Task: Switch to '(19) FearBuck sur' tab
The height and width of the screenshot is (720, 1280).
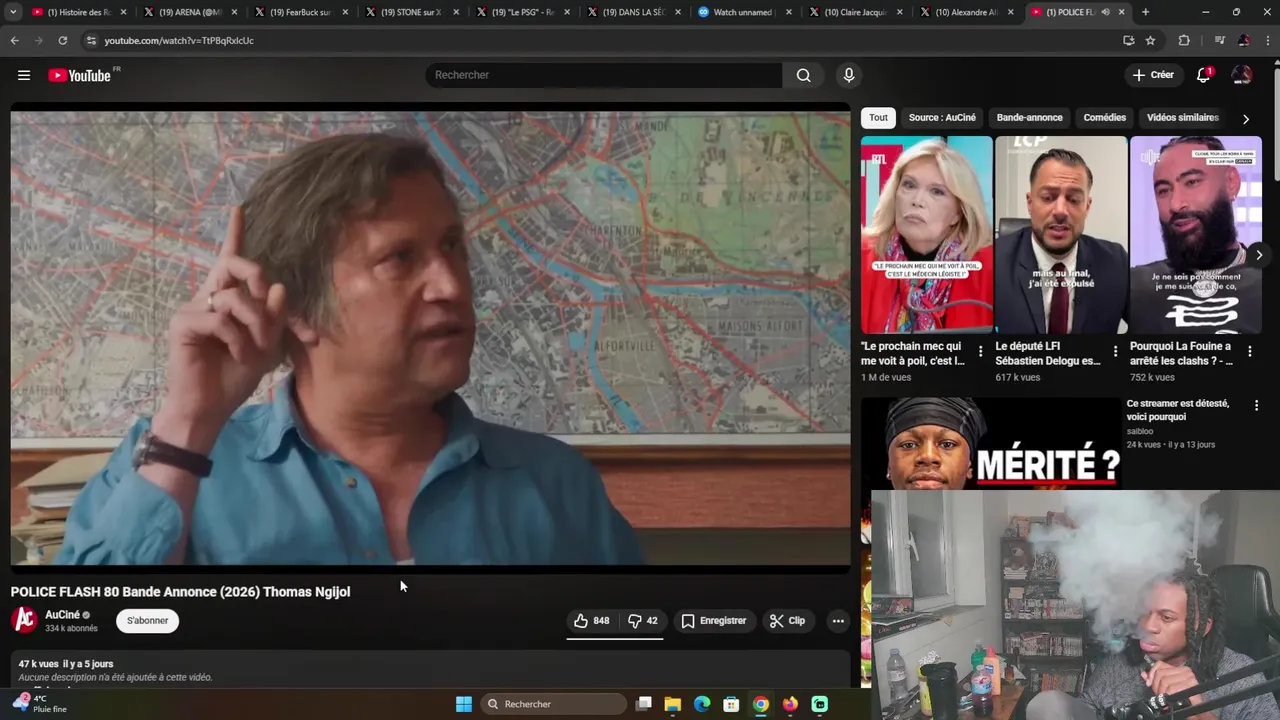Action: [300, 12]
